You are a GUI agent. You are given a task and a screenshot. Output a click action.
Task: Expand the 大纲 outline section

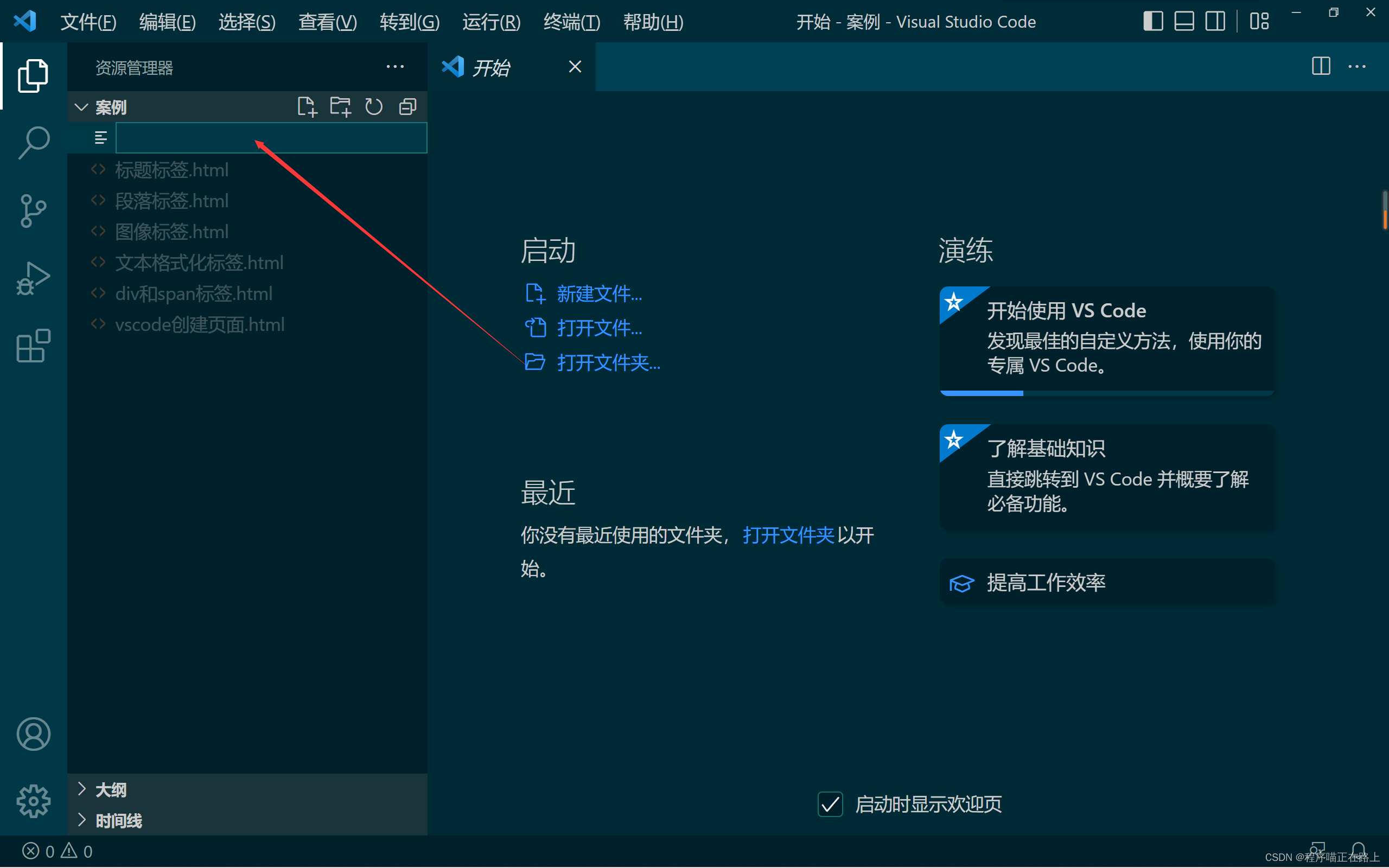tap(247, 789)
